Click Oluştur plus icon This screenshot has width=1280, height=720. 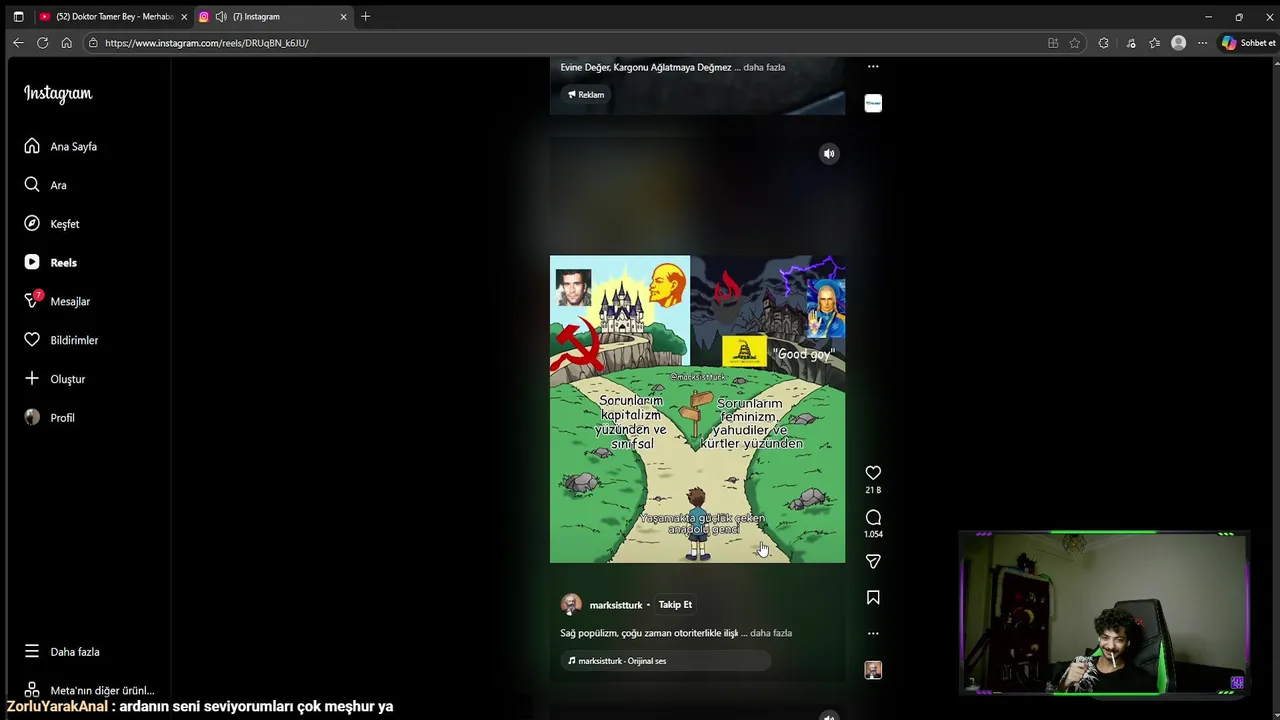pyautogui.click(x=55, y=379)
